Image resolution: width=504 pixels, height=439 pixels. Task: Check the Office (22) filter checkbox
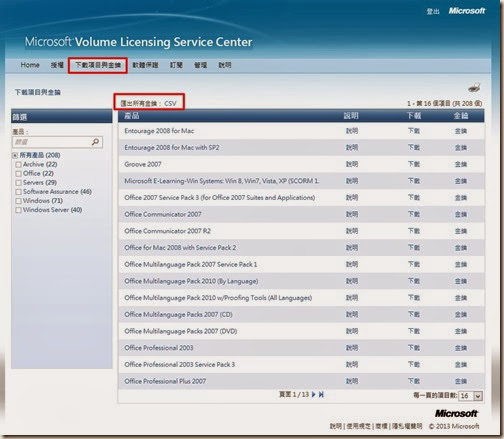(19, 174)
